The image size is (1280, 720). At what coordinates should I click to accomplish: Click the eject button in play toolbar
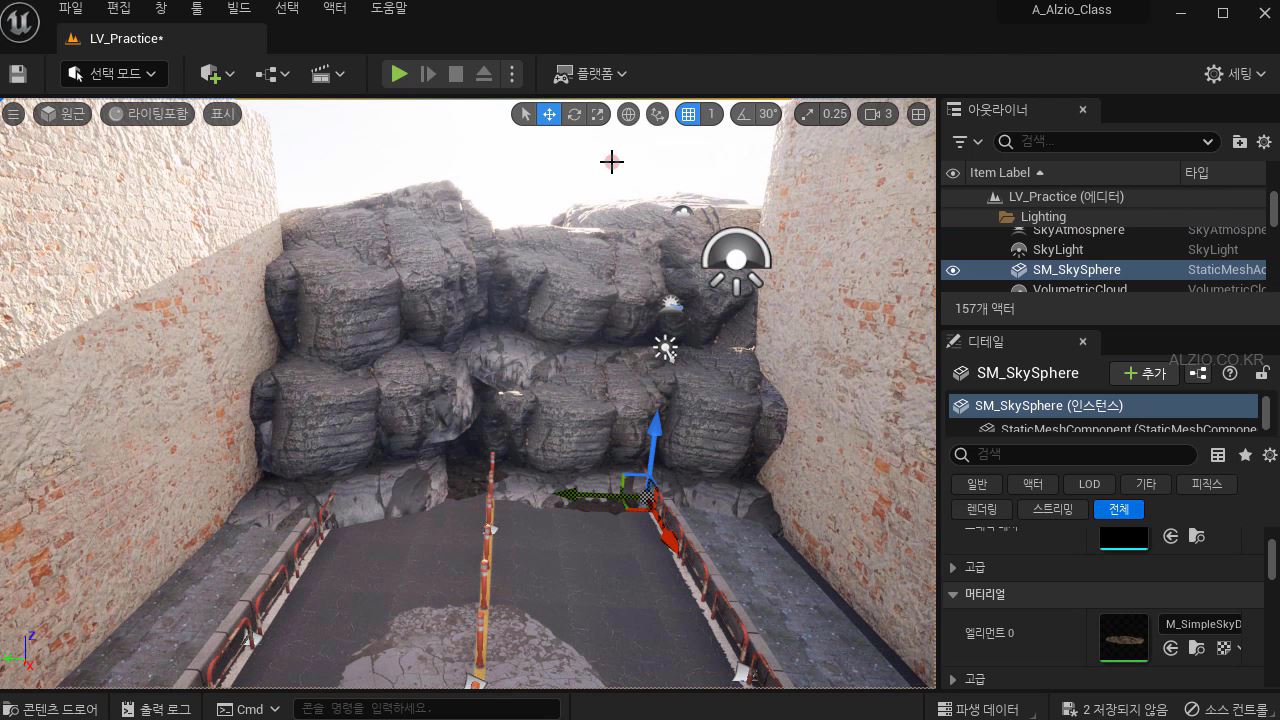[x=483, y=74]
